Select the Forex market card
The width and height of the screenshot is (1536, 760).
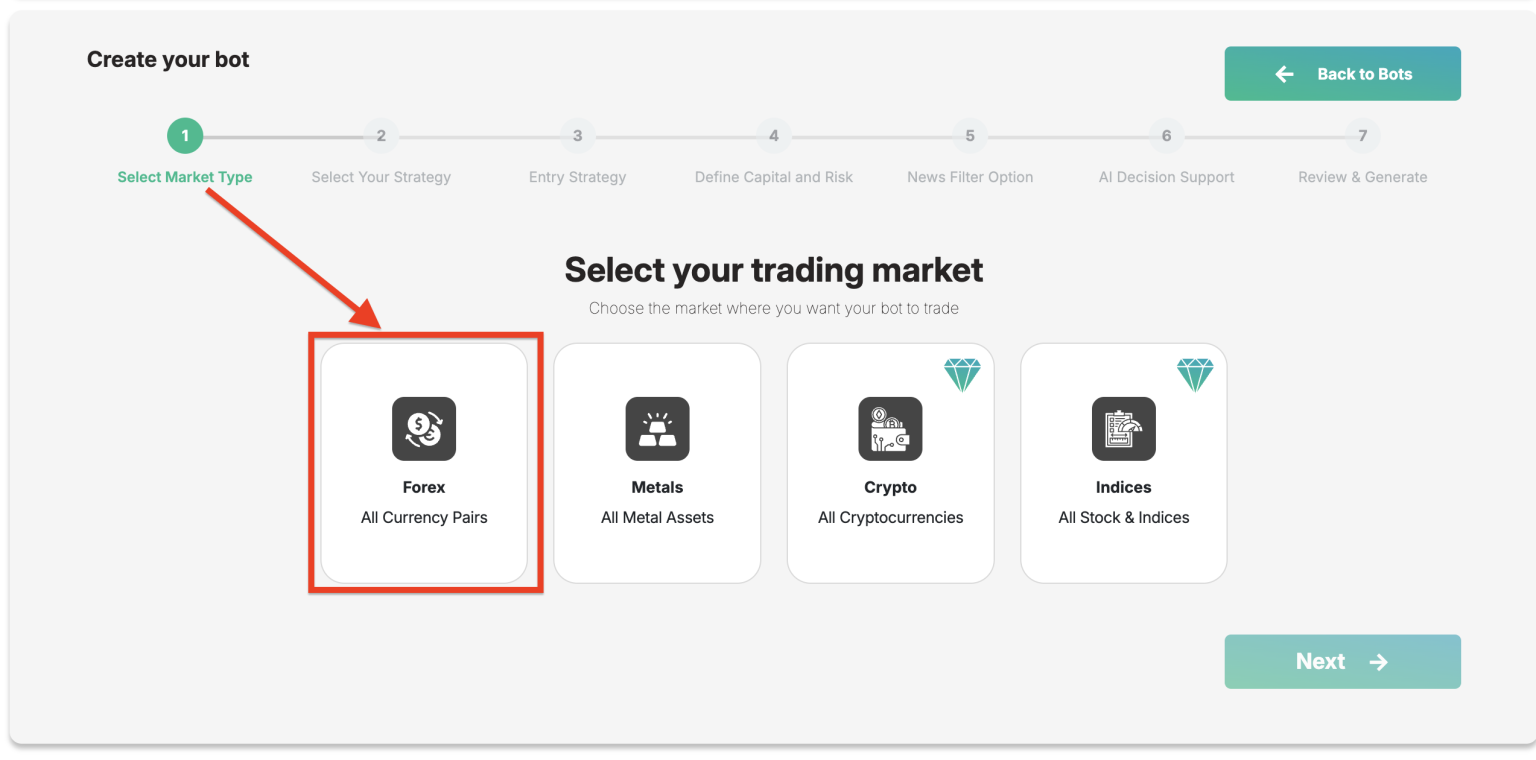click(423, 462)
